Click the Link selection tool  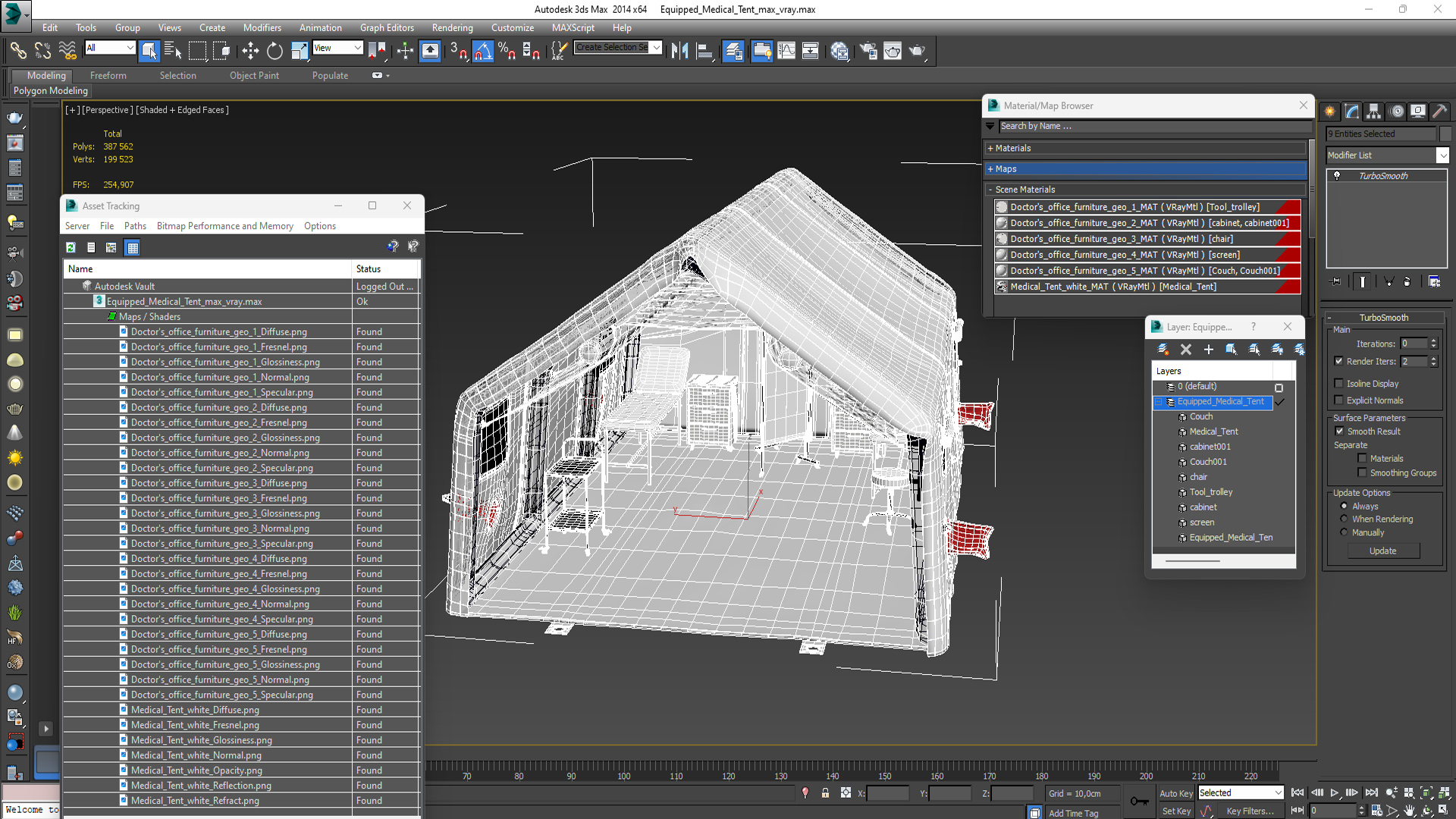[18, 51]
